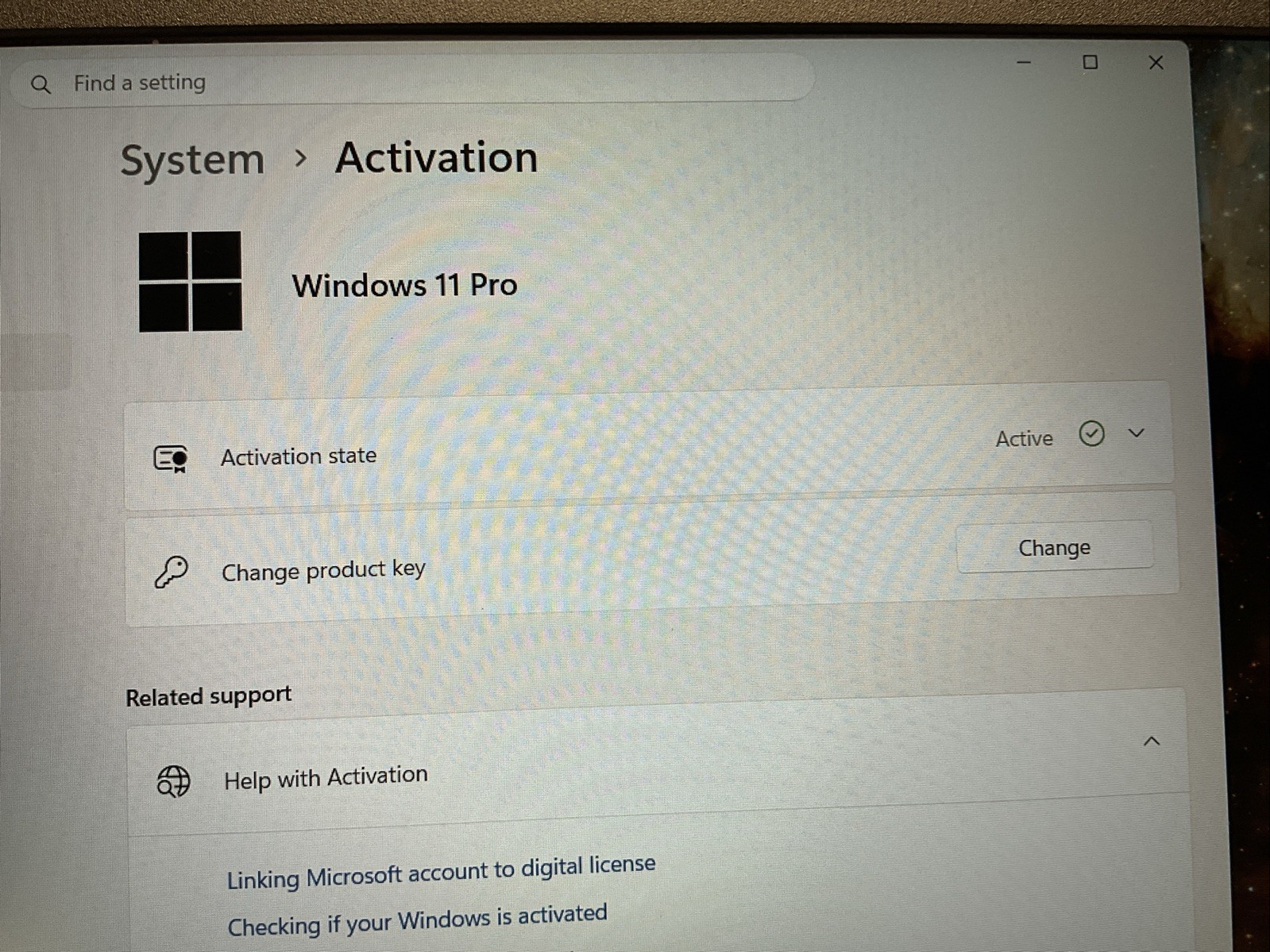The height and width of the screenshot is (952, 1270).
Task: Click the Active status text
Action: click(x=1024, y=438)
